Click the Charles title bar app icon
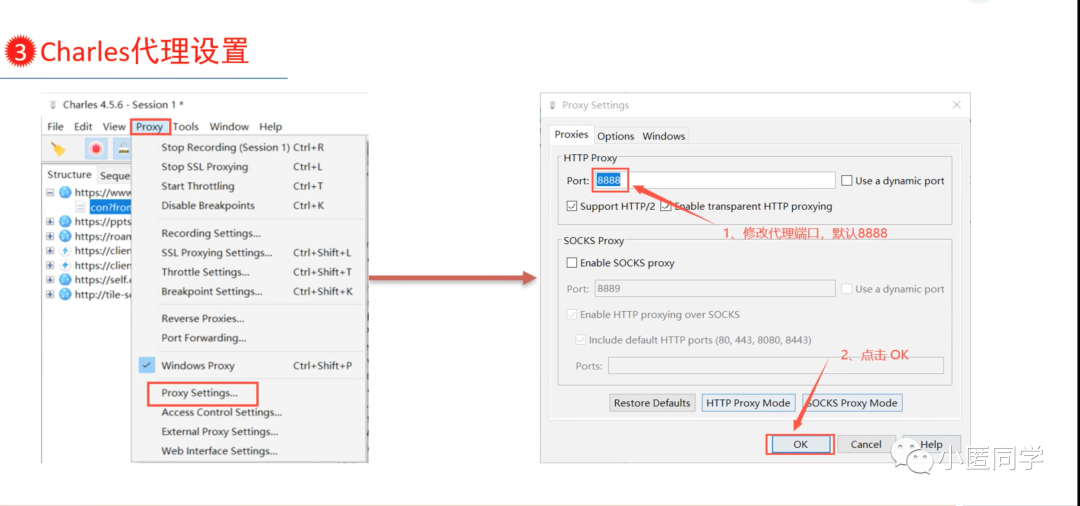The width and height of the screenshot is (1080, 506). (53, 105)
